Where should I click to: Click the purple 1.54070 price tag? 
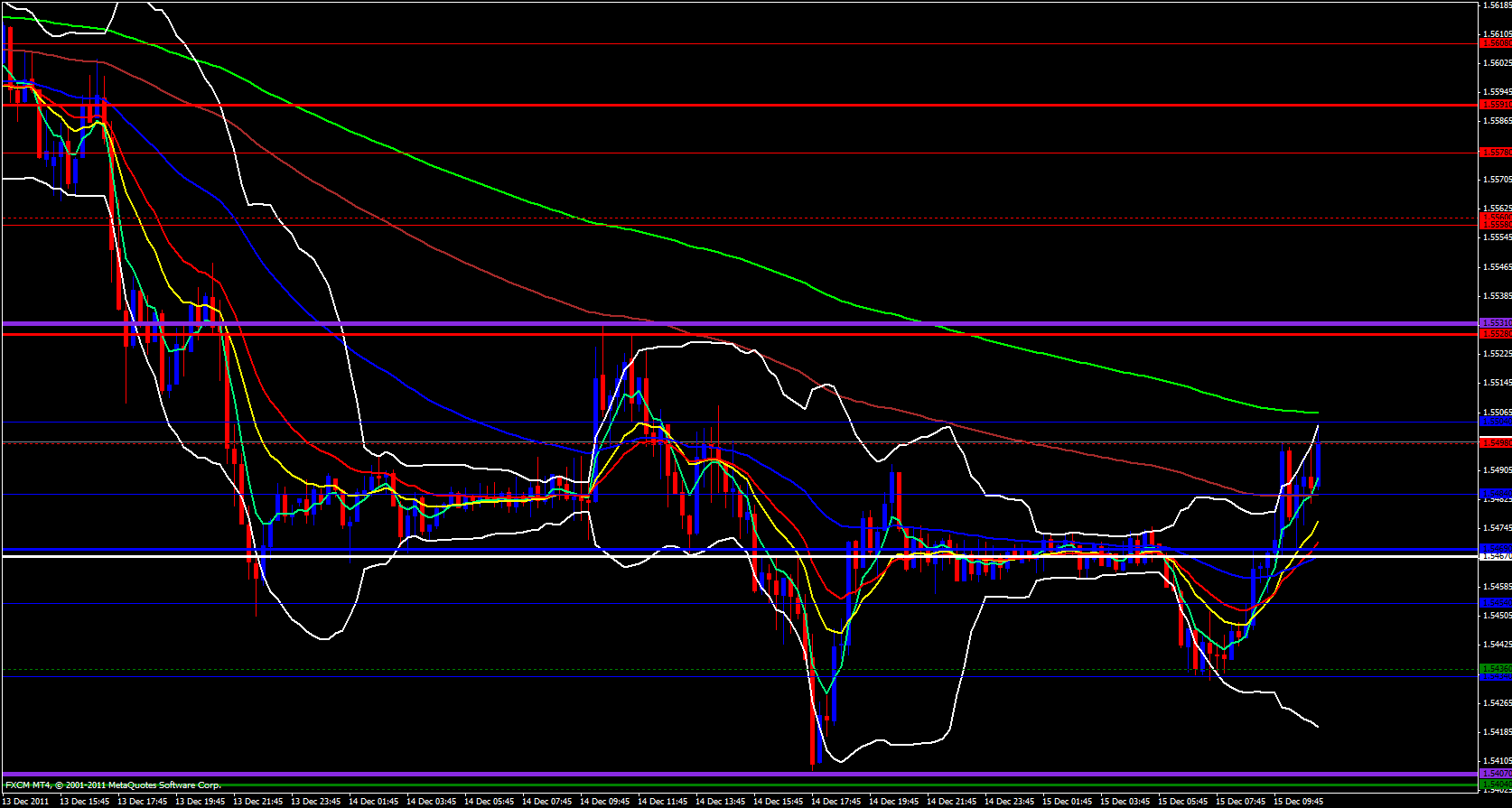1495,774
